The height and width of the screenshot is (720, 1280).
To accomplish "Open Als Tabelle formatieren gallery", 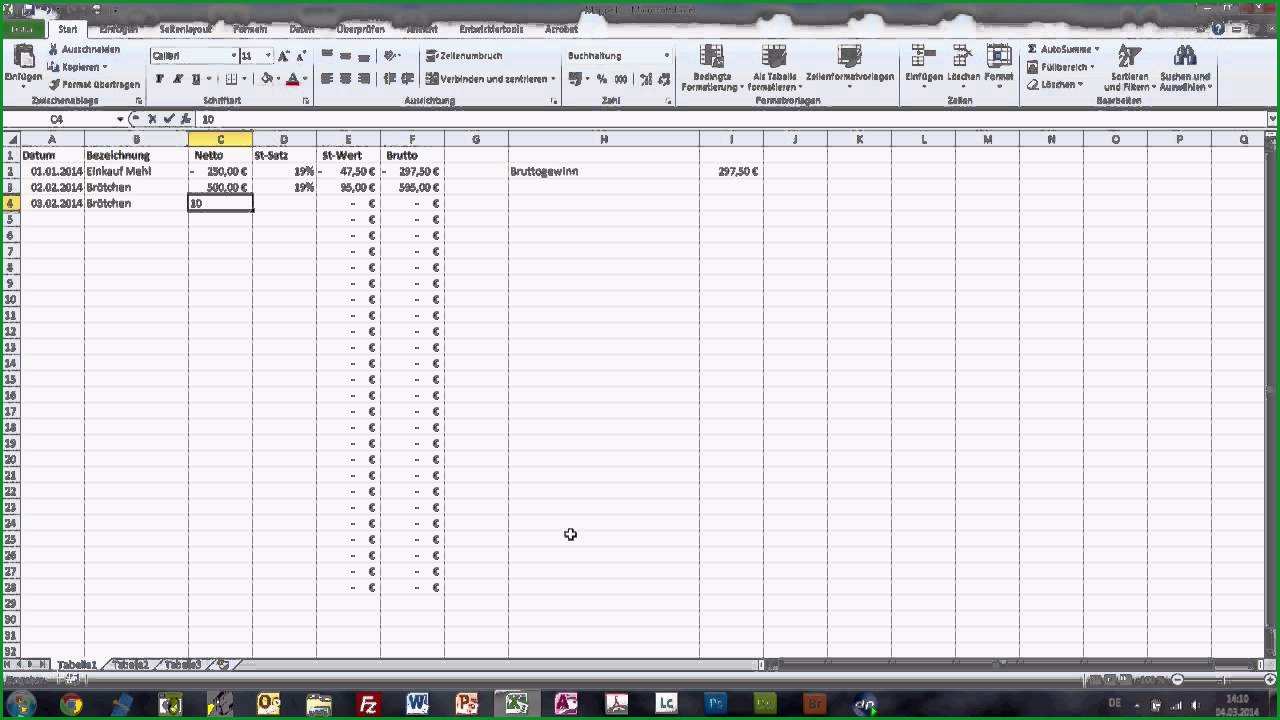I will [775, 68].
